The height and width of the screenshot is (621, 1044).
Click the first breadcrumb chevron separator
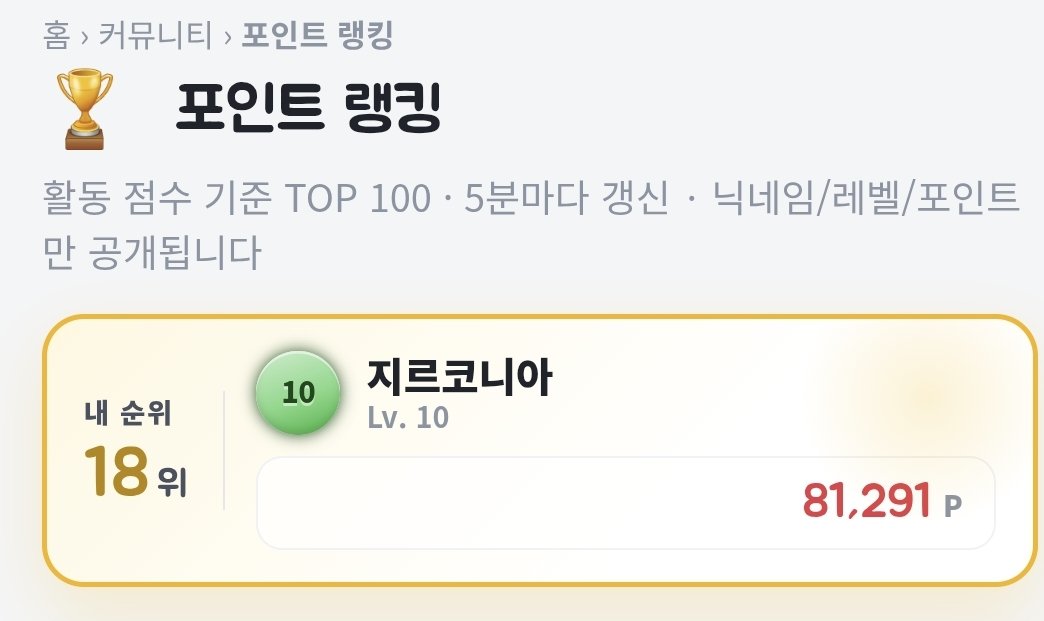tap(85, 37)
